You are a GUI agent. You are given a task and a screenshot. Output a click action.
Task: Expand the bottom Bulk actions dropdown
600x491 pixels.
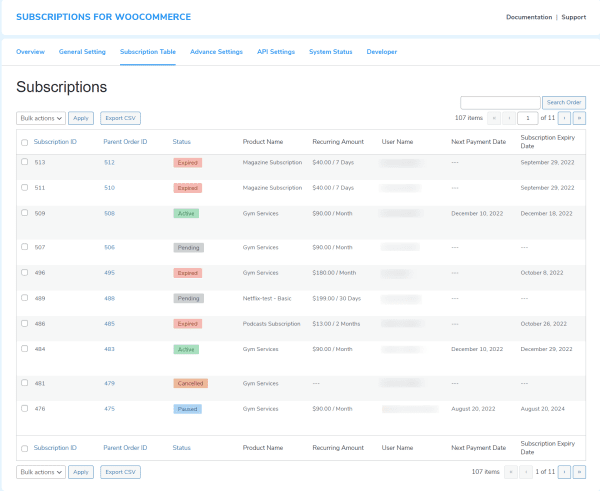41,471
